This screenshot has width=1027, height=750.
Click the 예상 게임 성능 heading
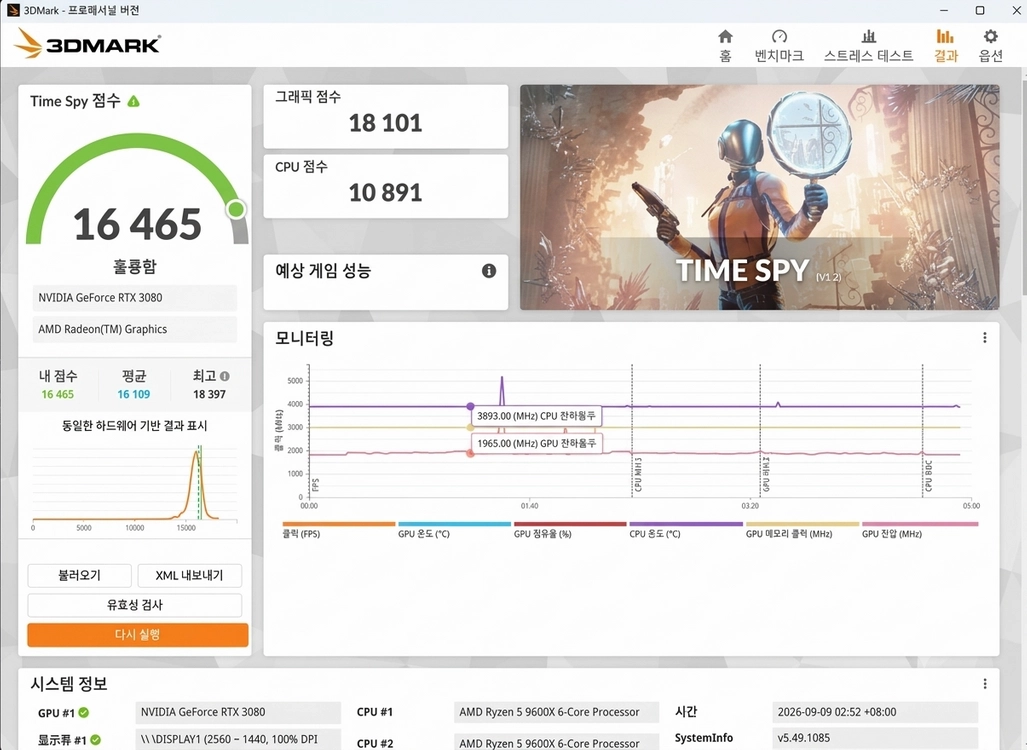point(323,270)
